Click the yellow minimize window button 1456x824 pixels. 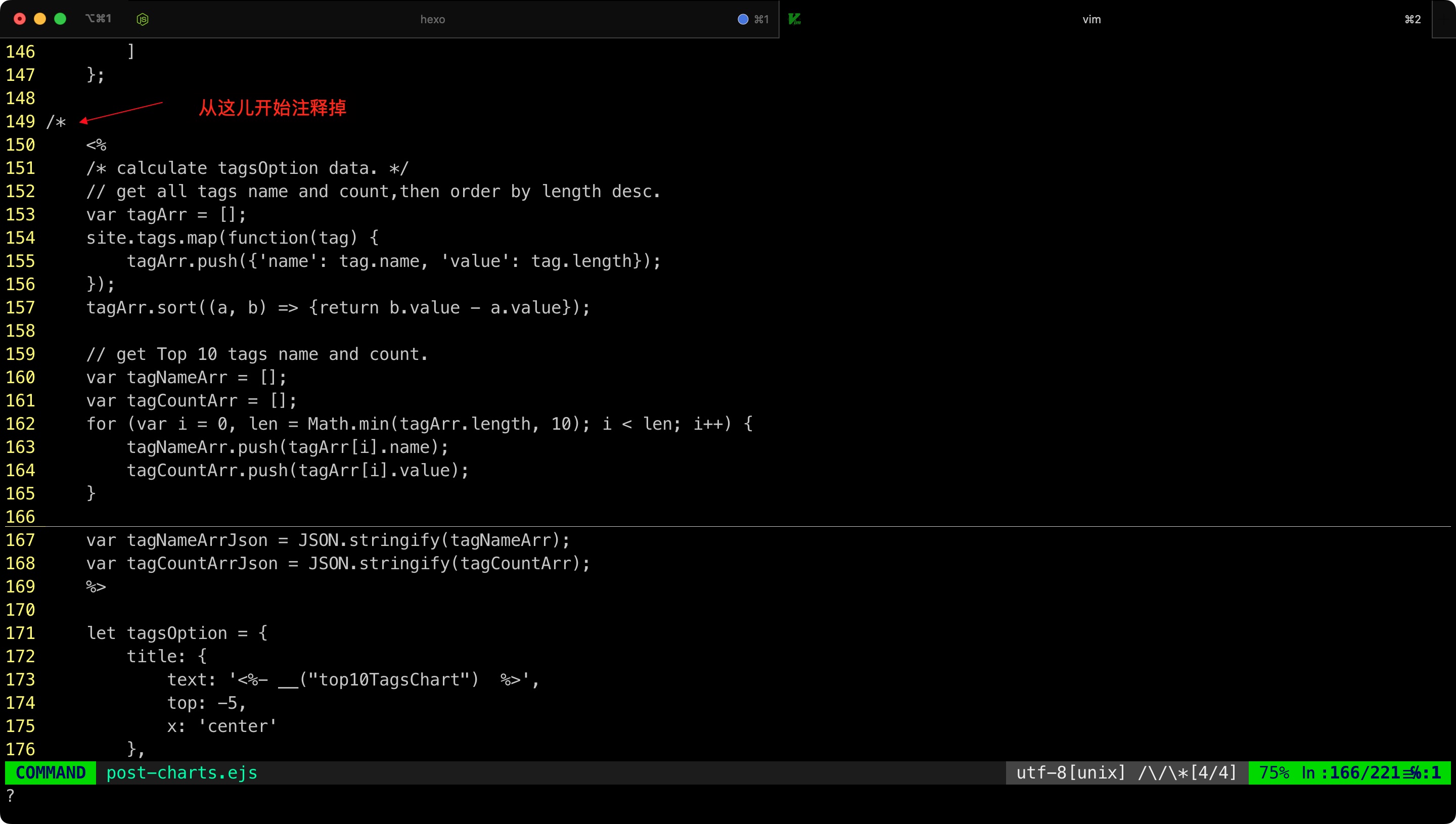point(40,19)
